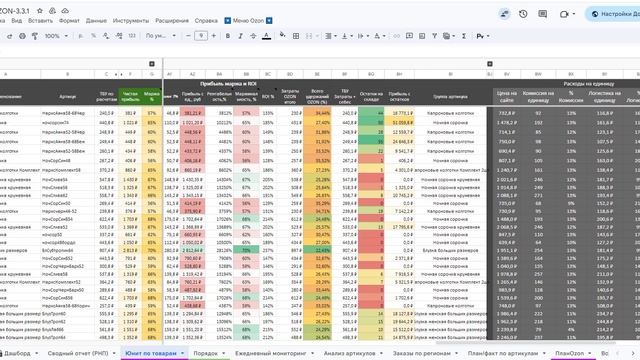Open the comments history icon
The width and height of the screenshot is (640, 360).
[542, 14]
